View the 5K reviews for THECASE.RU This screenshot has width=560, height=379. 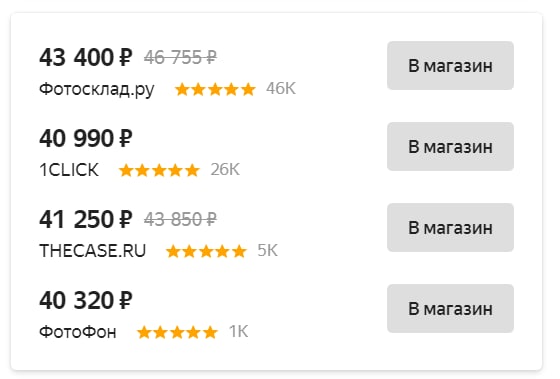[268, 251]
